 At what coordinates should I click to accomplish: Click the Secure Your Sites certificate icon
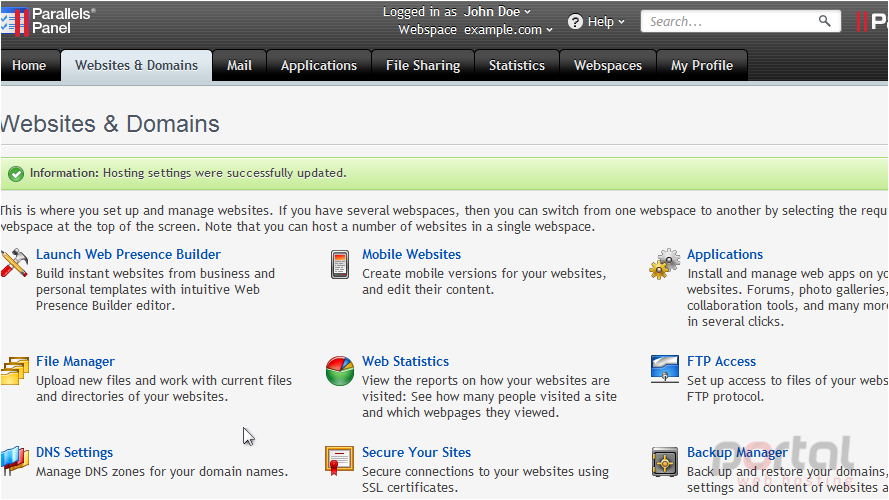point(339,460)
